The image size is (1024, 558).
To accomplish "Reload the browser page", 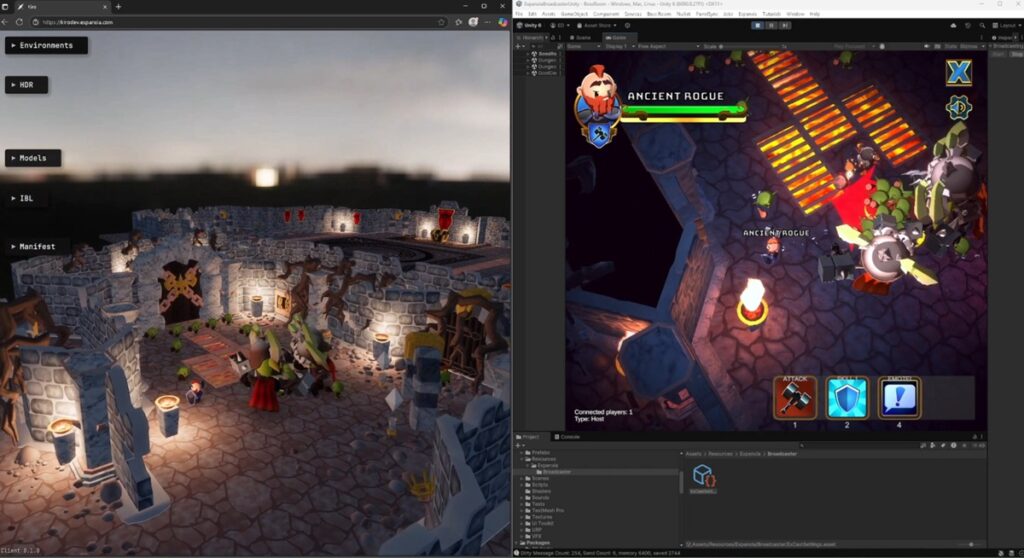I will [19, 22].
